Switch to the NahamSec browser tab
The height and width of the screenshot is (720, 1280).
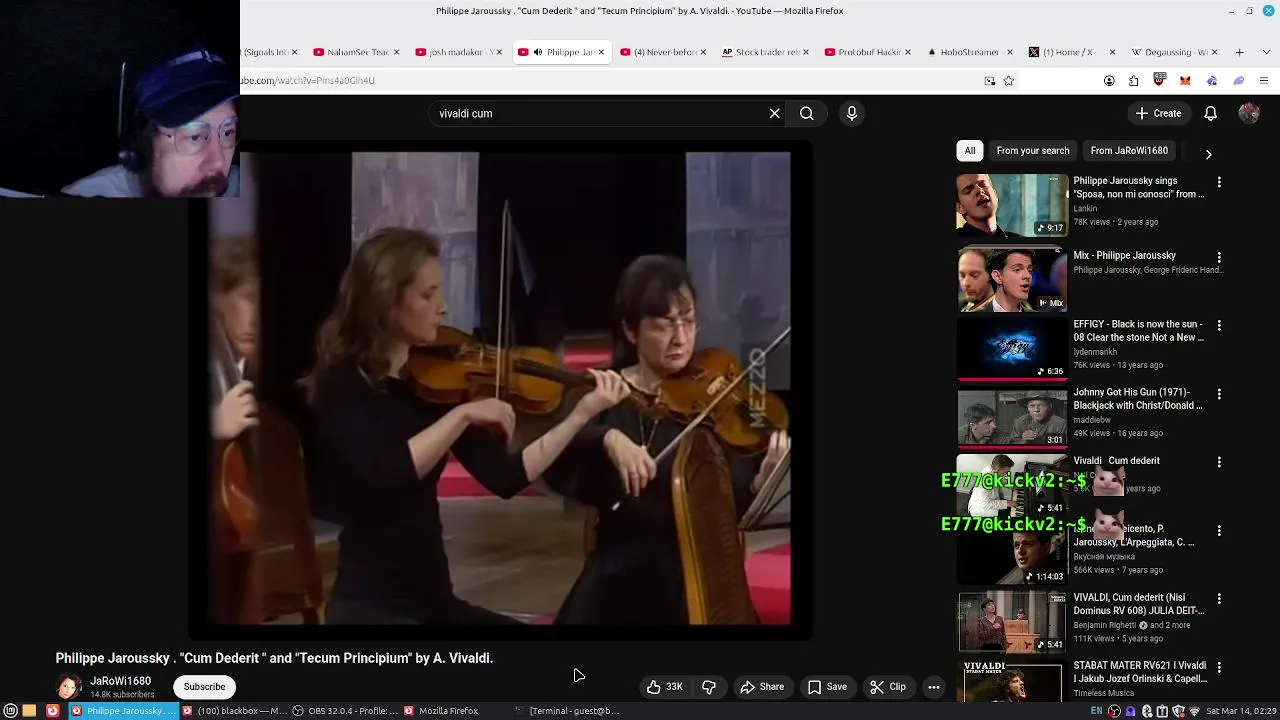pos(357,52)
